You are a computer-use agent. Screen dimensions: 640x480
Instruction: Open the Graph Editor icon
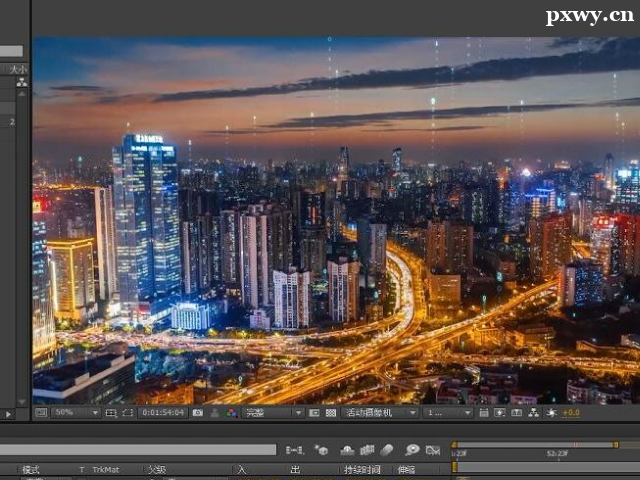434,450
